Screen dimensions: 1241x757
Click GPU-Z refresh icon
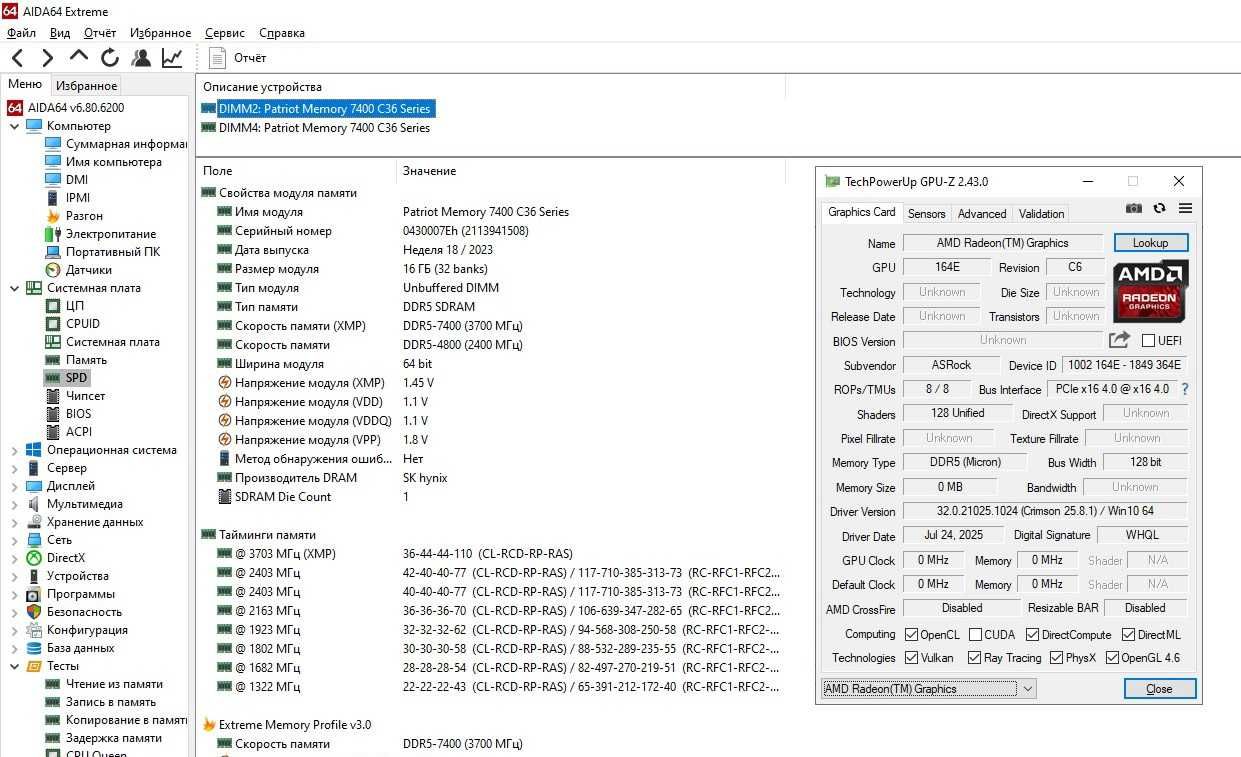(1159, 208)
